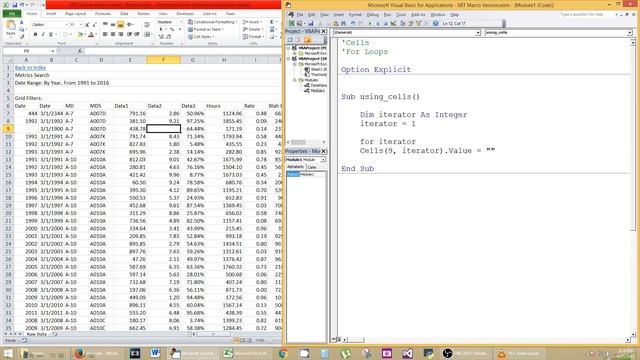Click the Paste icon in VBA toolbar
This screenshot has width=640, height=360.
coord(336,23)
